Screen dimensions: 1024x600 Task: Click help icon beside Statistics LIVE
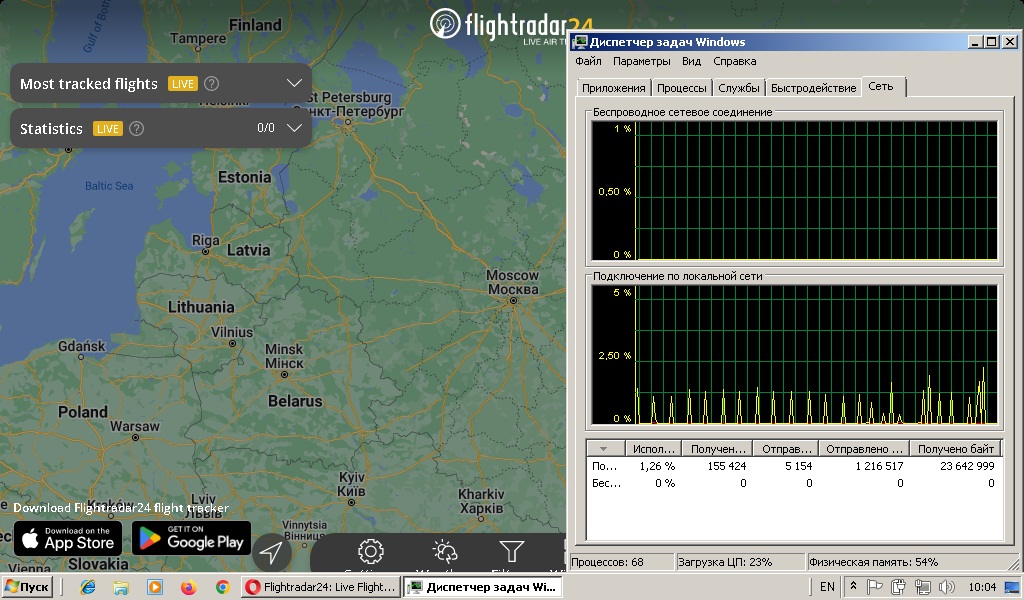(x=137, y=129)
